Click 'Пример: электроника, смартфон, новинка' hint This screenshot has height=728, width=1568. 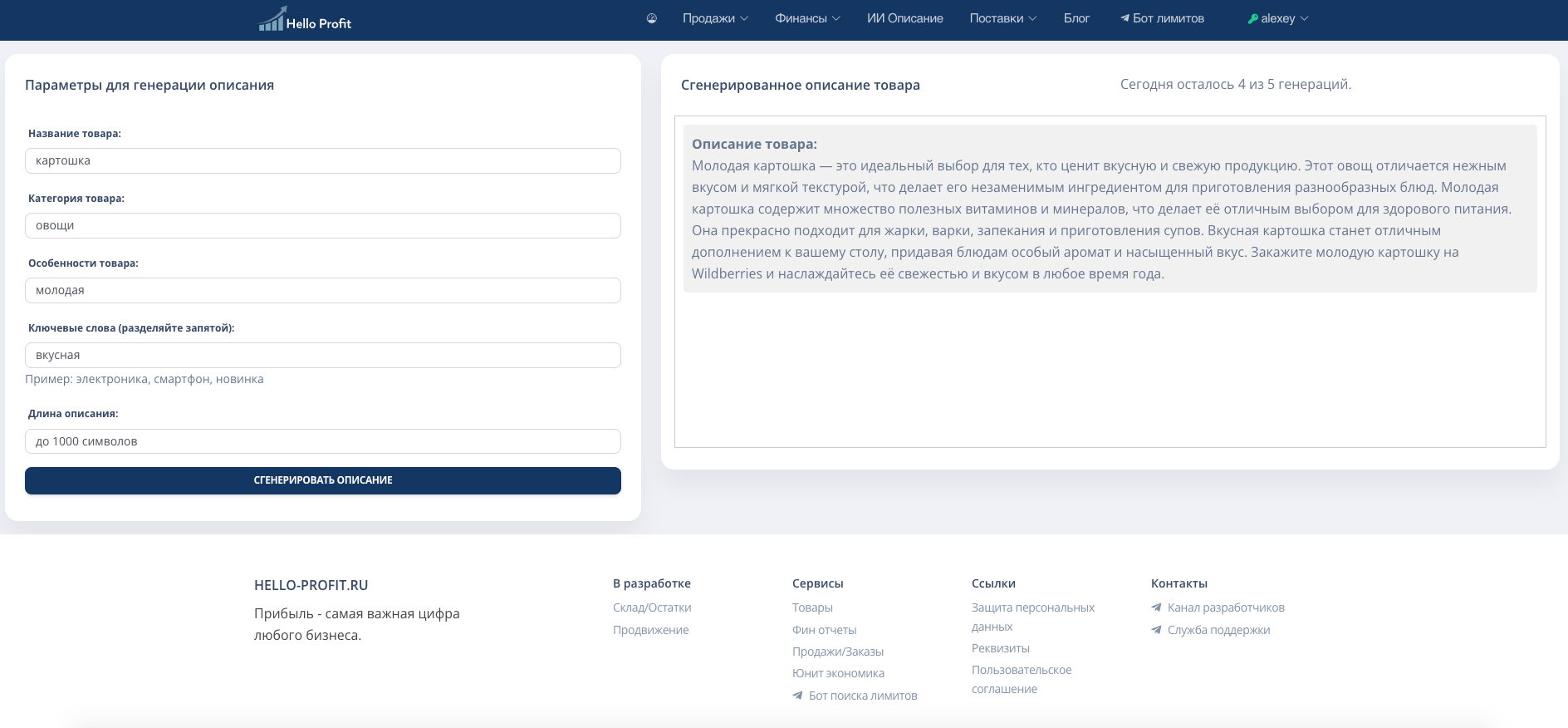point(145,379)
